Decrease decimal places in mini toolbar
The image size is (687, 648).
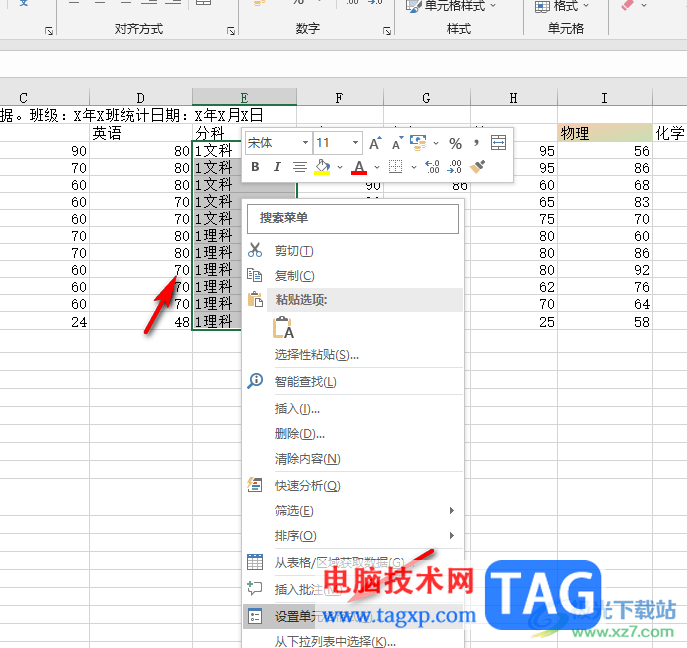[454, 167]
